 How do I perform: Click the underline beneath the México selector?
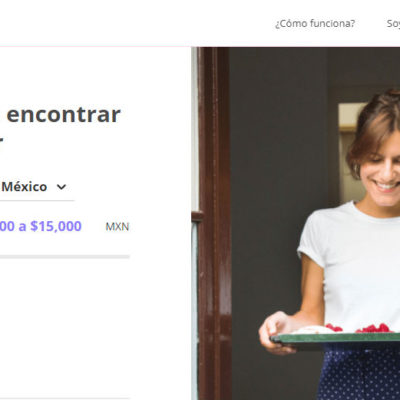[x=37, y=201]
